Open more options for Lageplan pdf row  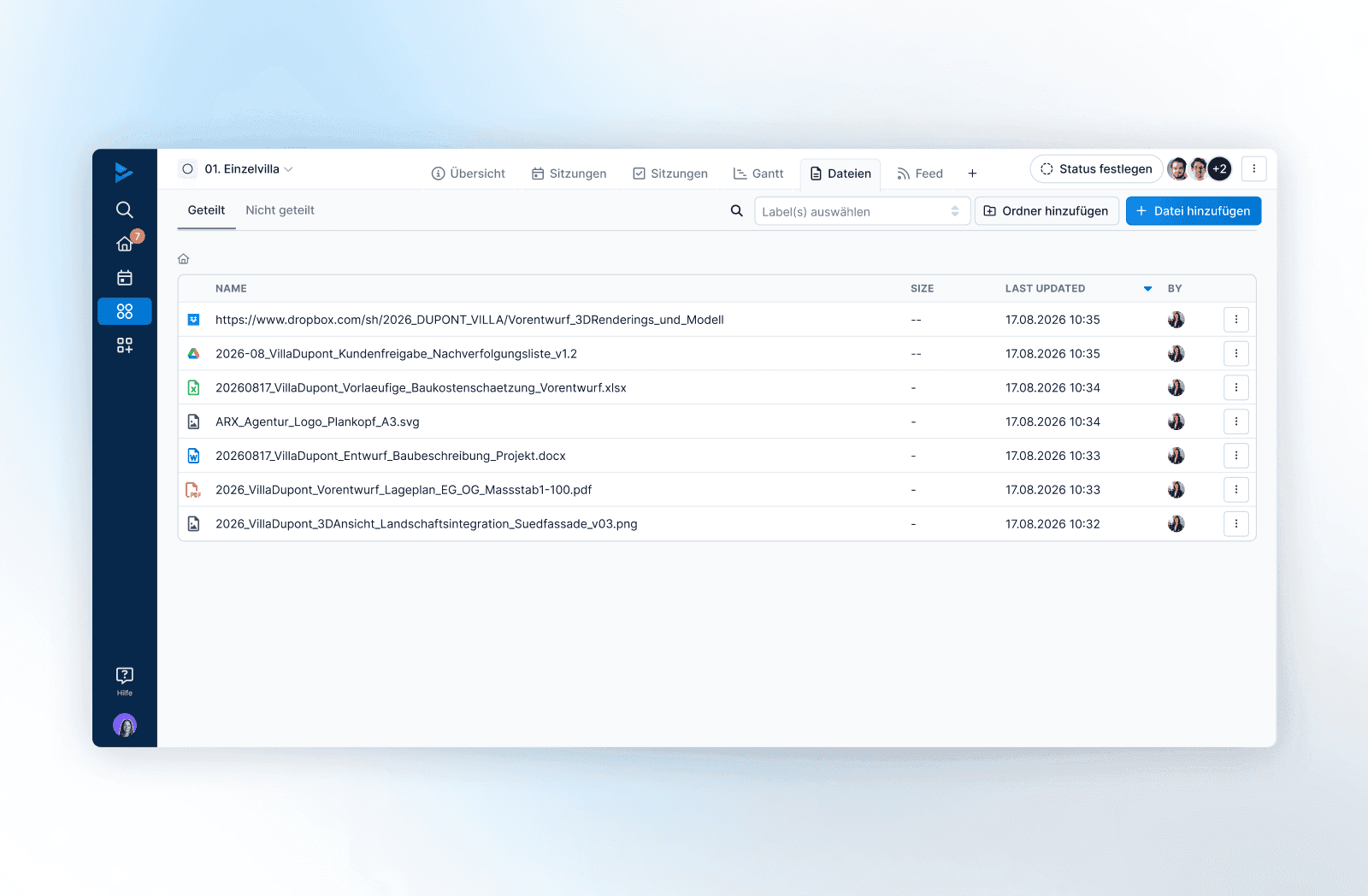[x=1236, y=490]
